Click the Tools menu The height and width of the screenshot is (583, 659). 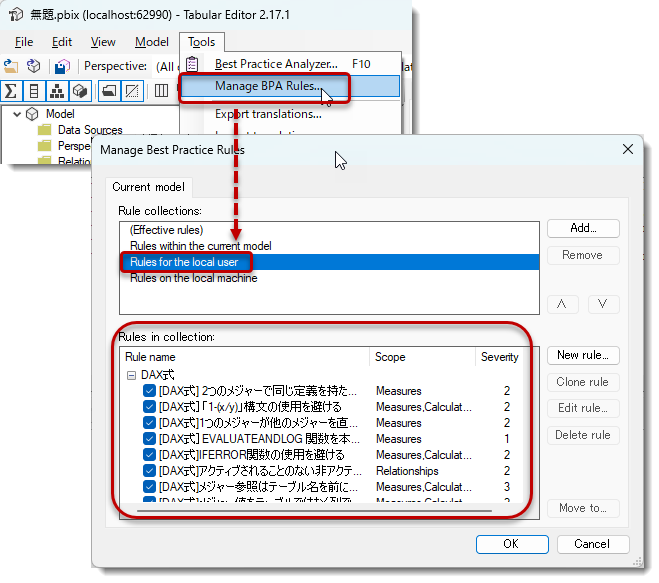coord(201,42)
